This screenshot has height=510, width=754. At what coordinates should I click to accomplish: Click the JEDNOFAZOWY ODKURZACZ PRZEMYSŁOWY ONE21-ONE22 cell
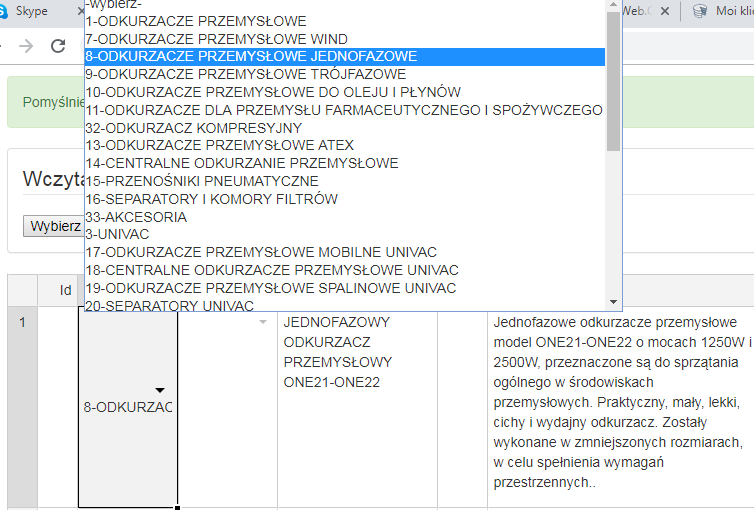(x=357, y=407)
